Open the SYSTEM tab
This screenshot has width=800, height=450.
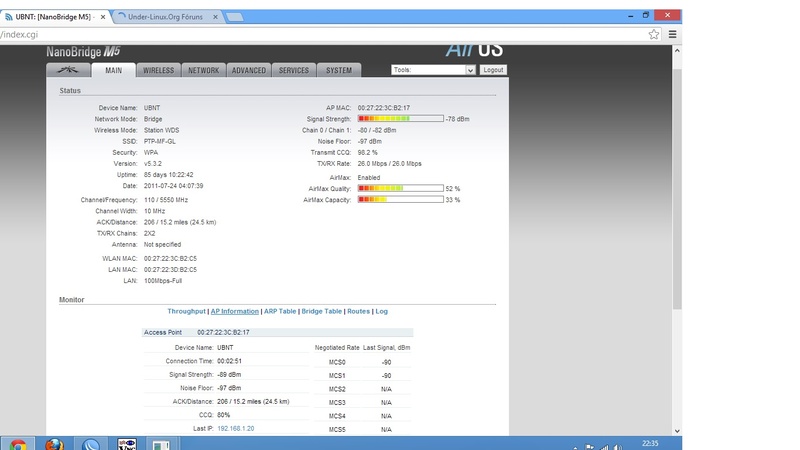[339, 70]
